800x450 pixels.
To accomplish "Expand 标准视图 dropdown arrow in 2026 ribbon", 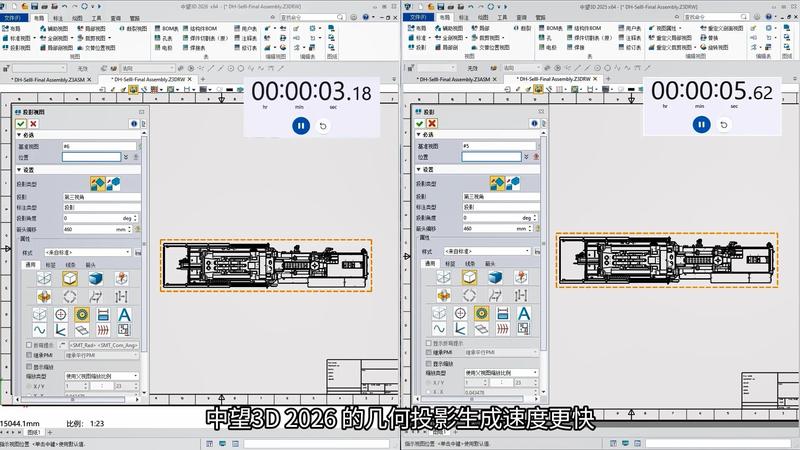I will pyautogui.click(x=35, y=38).
